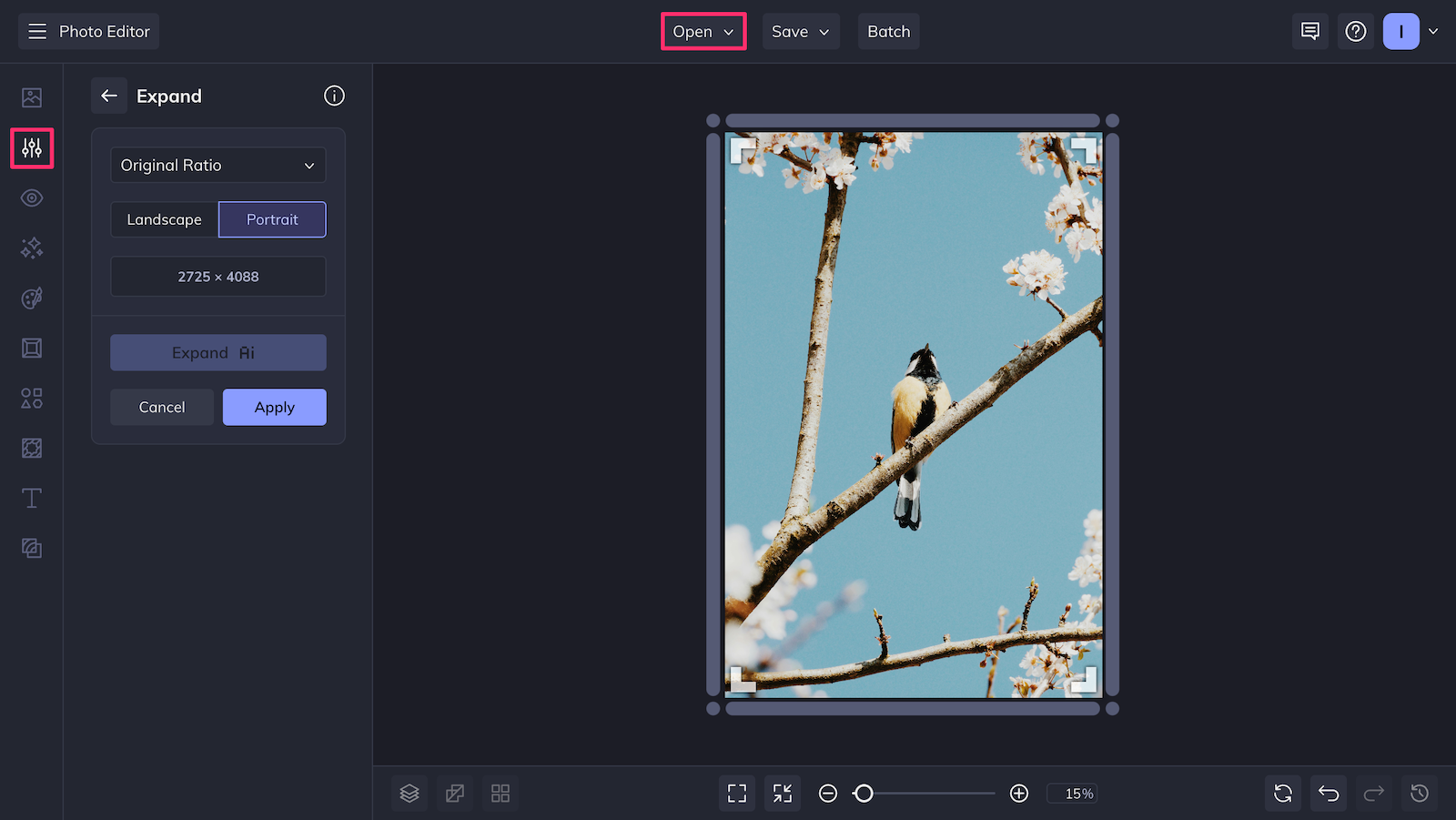Open the Photo Editor hamburger menu
This screenshot has height=820, width=1456.
[x=36, y=31]
